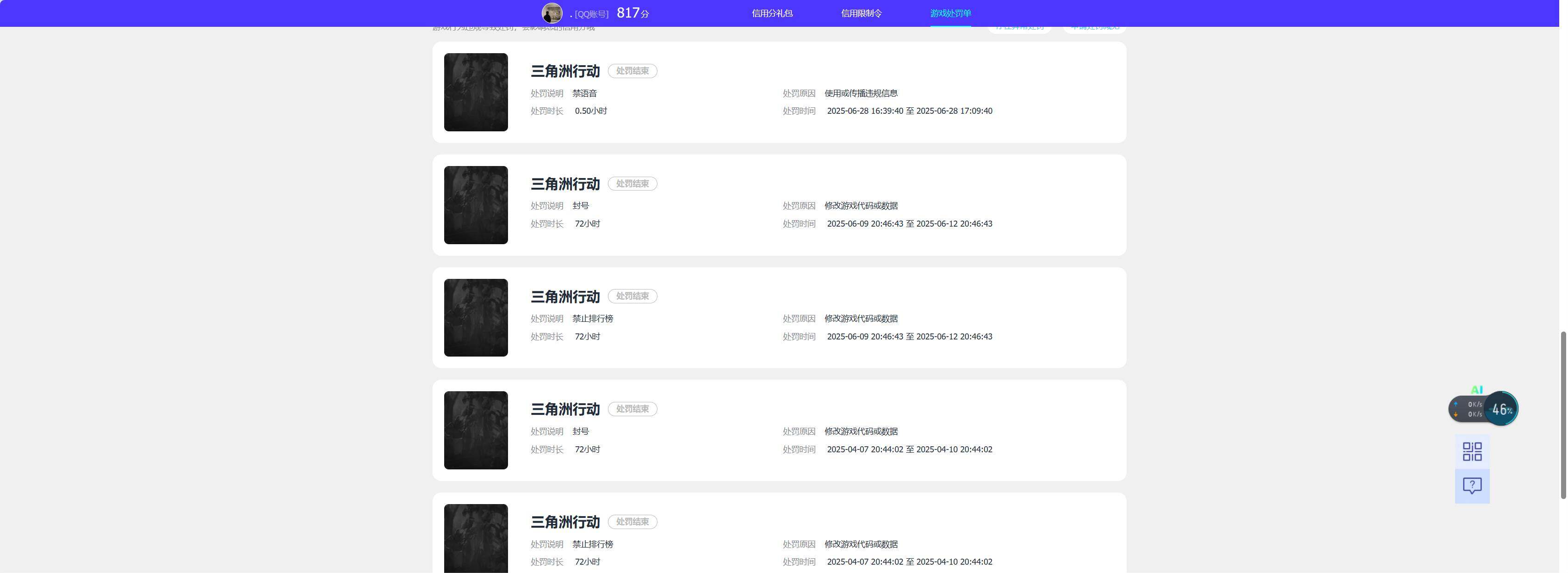Select the 禁语音 penalty description
Screen dimensions: 1568x573
pos(584,93)
